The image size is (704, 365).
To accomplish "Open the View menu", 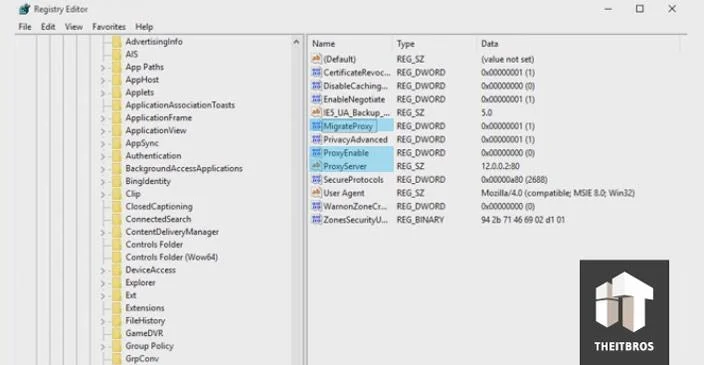I will coord(74,27).
